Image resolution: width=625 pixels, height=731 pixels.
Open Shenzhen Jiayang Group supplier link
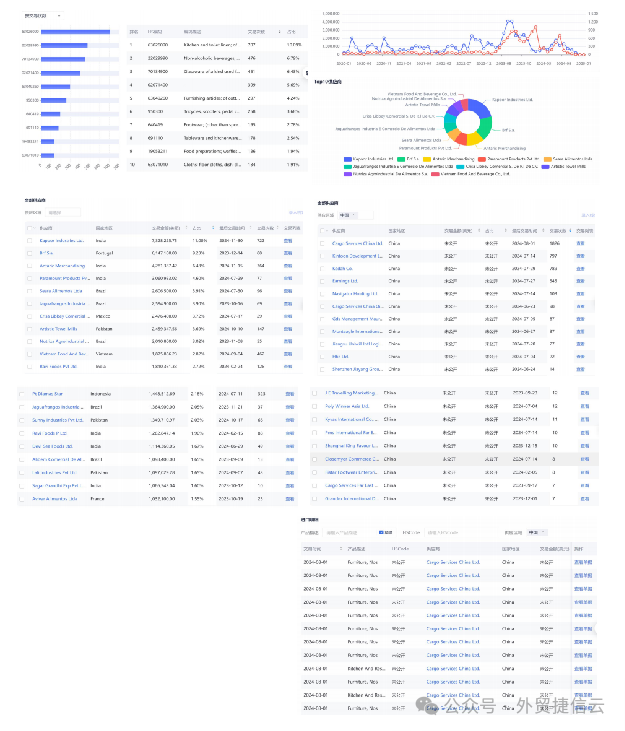(x=357, y=369)
